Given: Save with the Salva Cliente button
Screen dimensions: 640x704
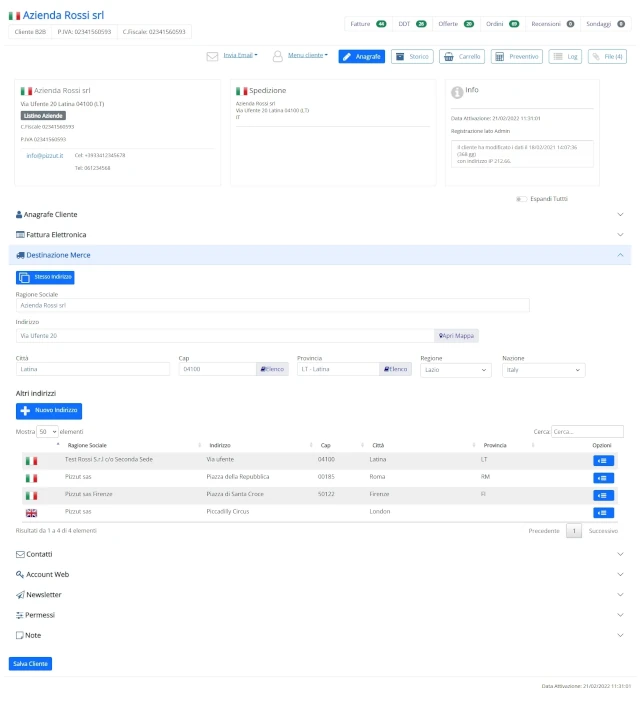Looking at the screenshot, I should click(x=31, y=664).
